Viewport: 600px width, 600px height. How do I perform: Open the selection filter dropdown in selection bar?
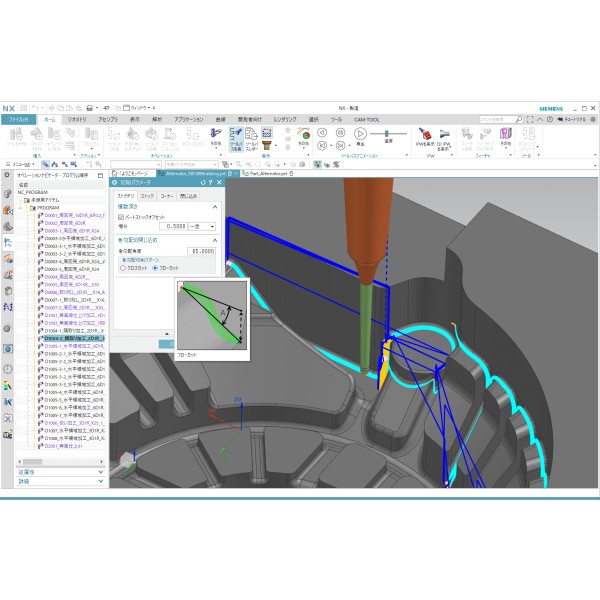click(136, 165)
